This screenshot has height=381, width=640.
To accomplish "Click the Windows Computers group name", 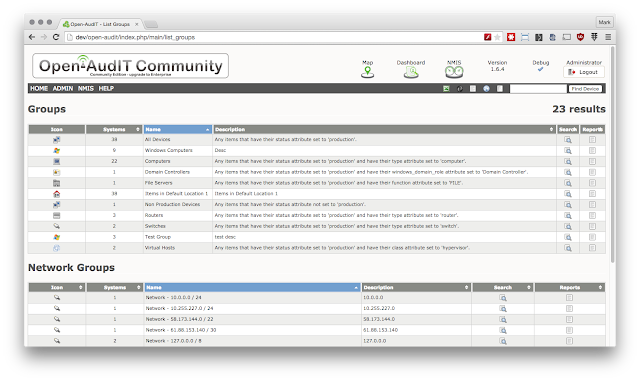I will coord(169,150).
